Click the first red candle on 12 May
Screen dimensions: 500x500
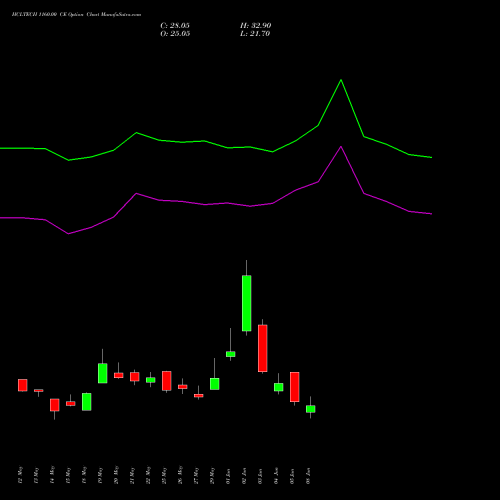click(x=23, y=385)
